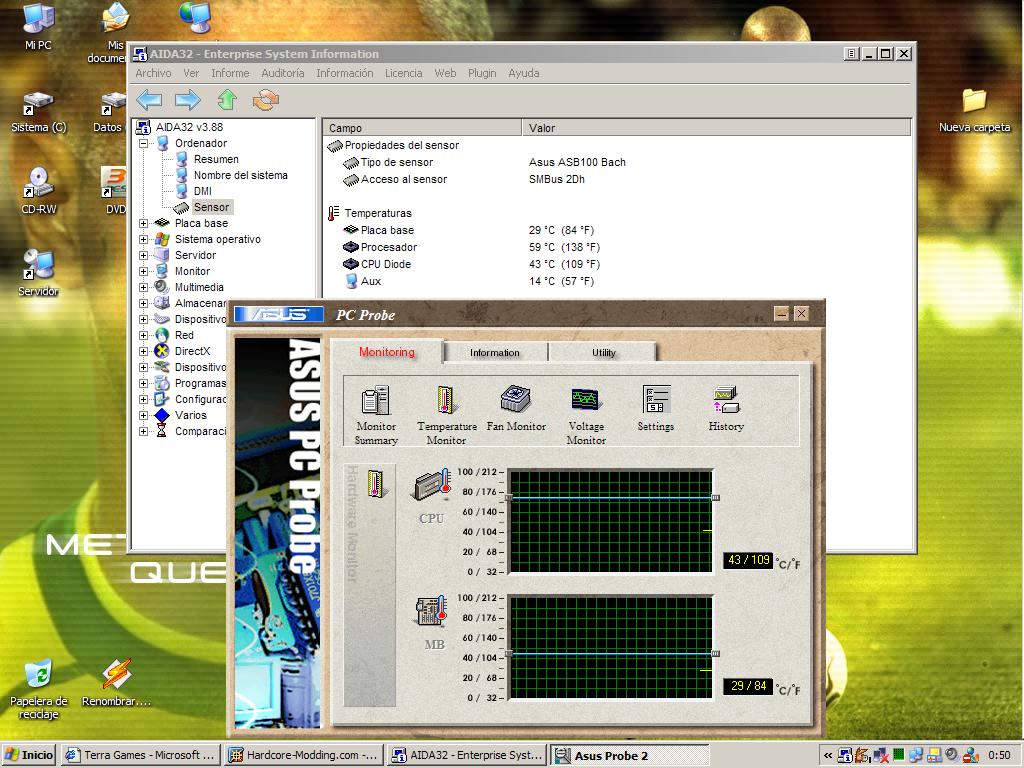Select Servidor desktop shortcut icon
1024x768 pixels.
click(x=39, y=273)
